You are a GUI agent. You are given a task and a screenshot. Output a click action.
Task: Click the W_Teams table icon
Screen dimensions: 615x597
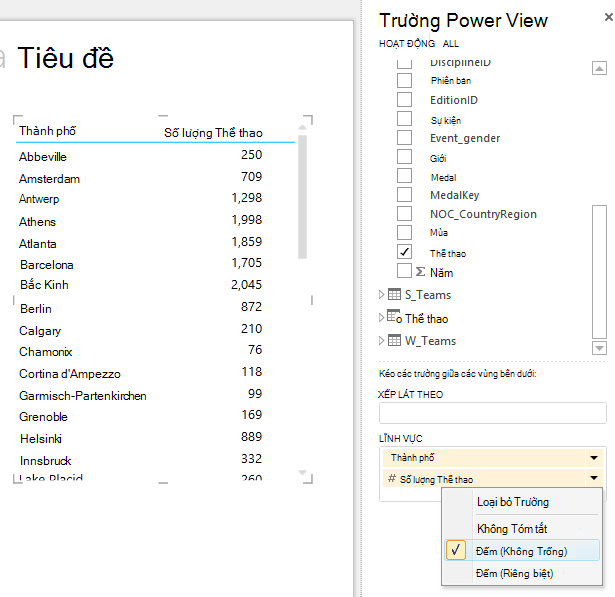click(394, 340)
